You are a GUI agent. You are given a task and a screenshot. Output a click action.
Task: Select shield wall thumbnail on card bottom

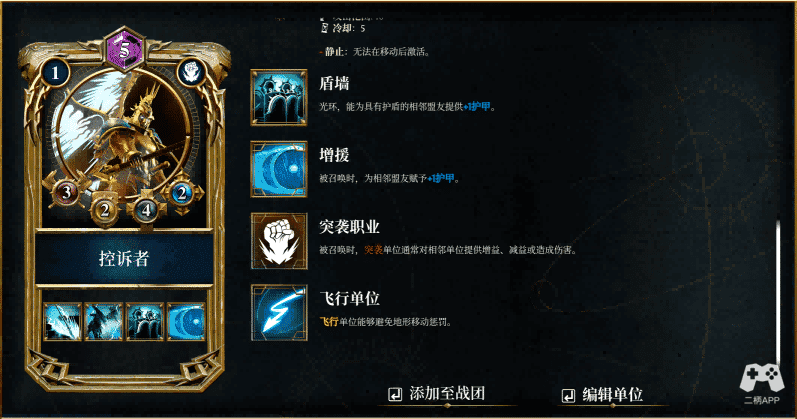point(145,321)
